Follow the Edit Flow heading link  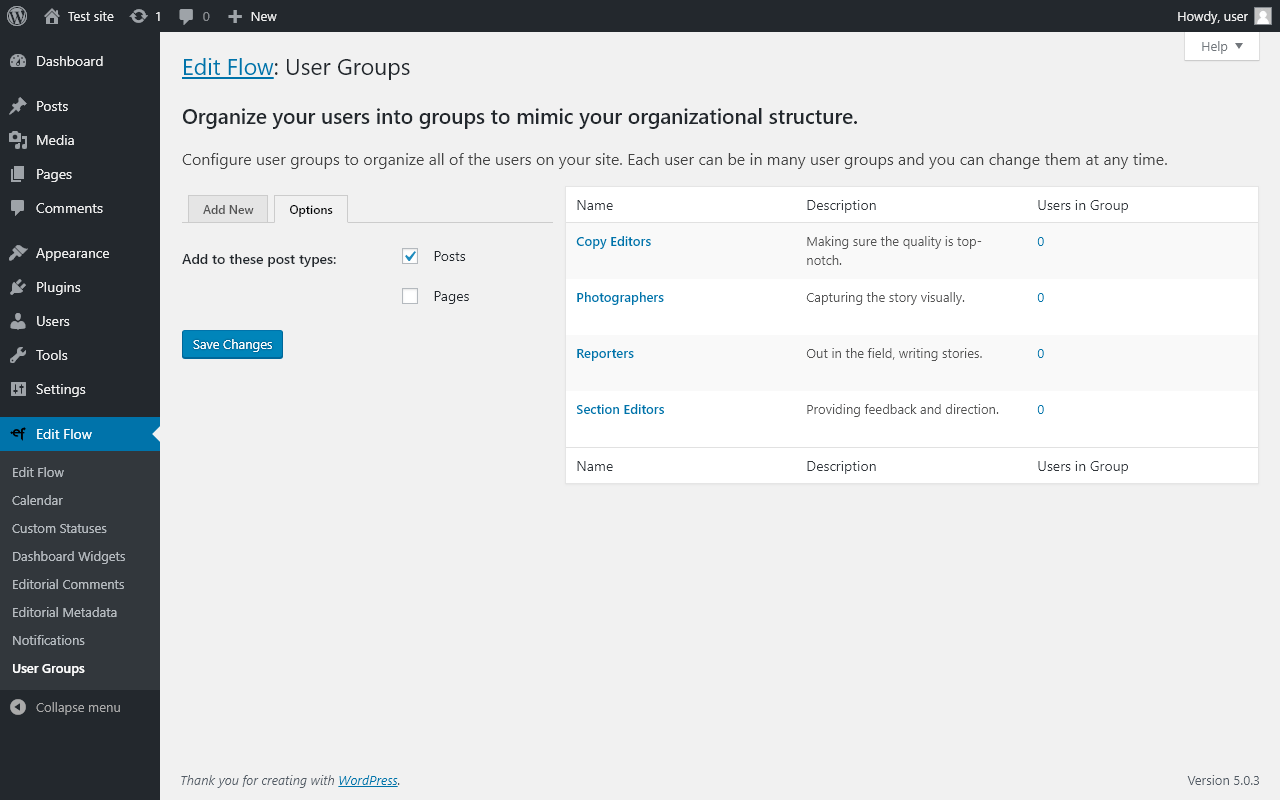tap(228, 67)
